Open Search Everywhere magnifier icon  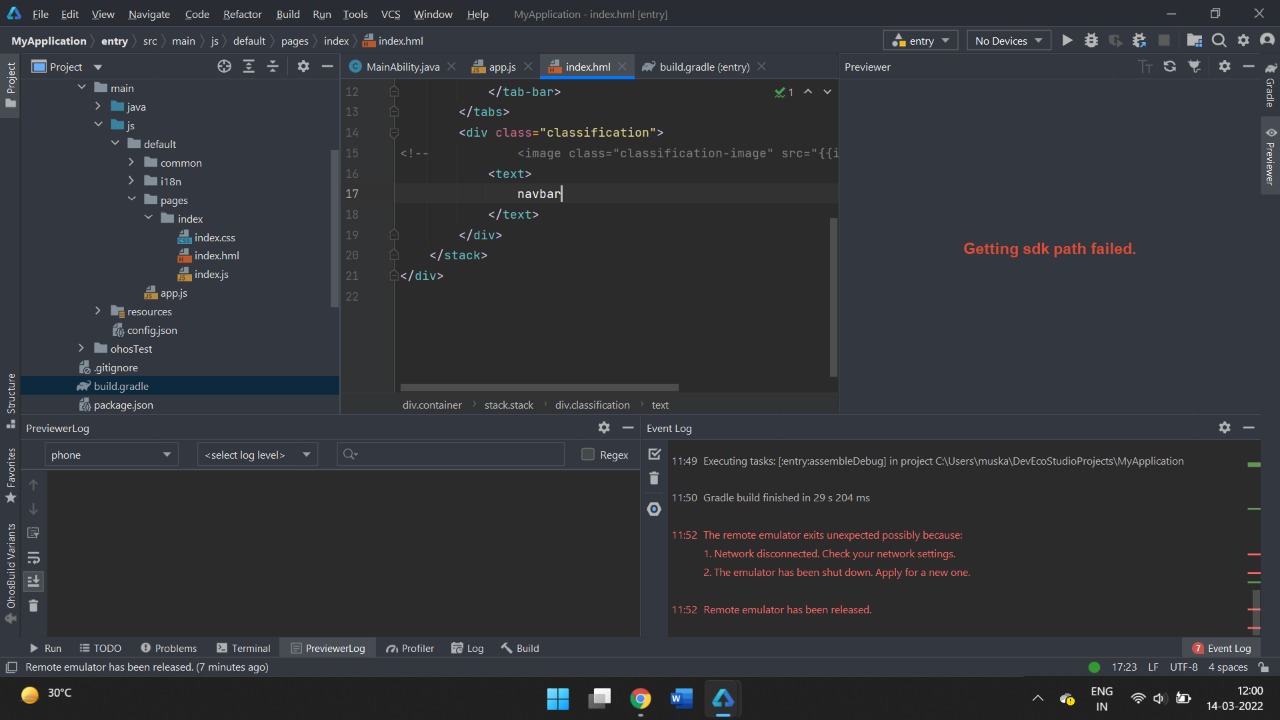point(1219,41)
